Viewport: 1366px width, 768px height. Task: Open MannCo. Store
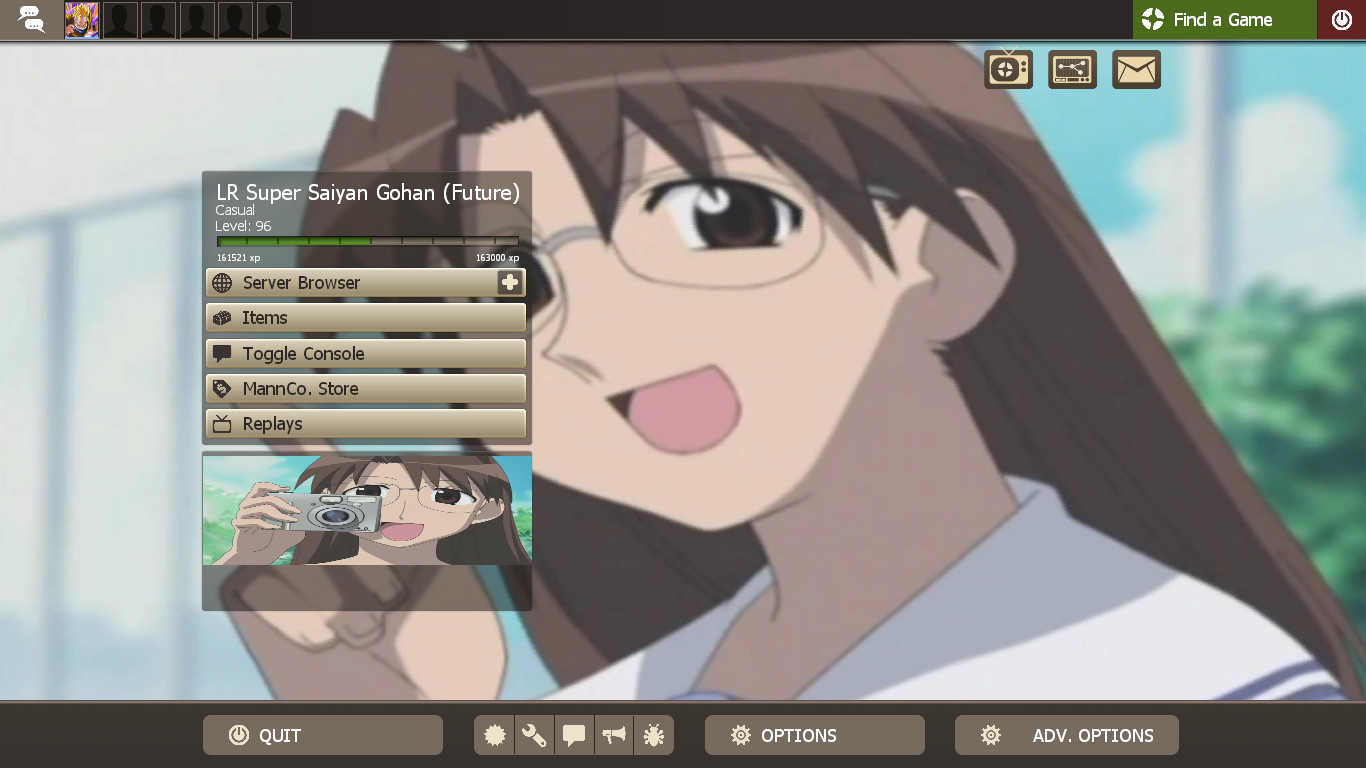point(366,389)
